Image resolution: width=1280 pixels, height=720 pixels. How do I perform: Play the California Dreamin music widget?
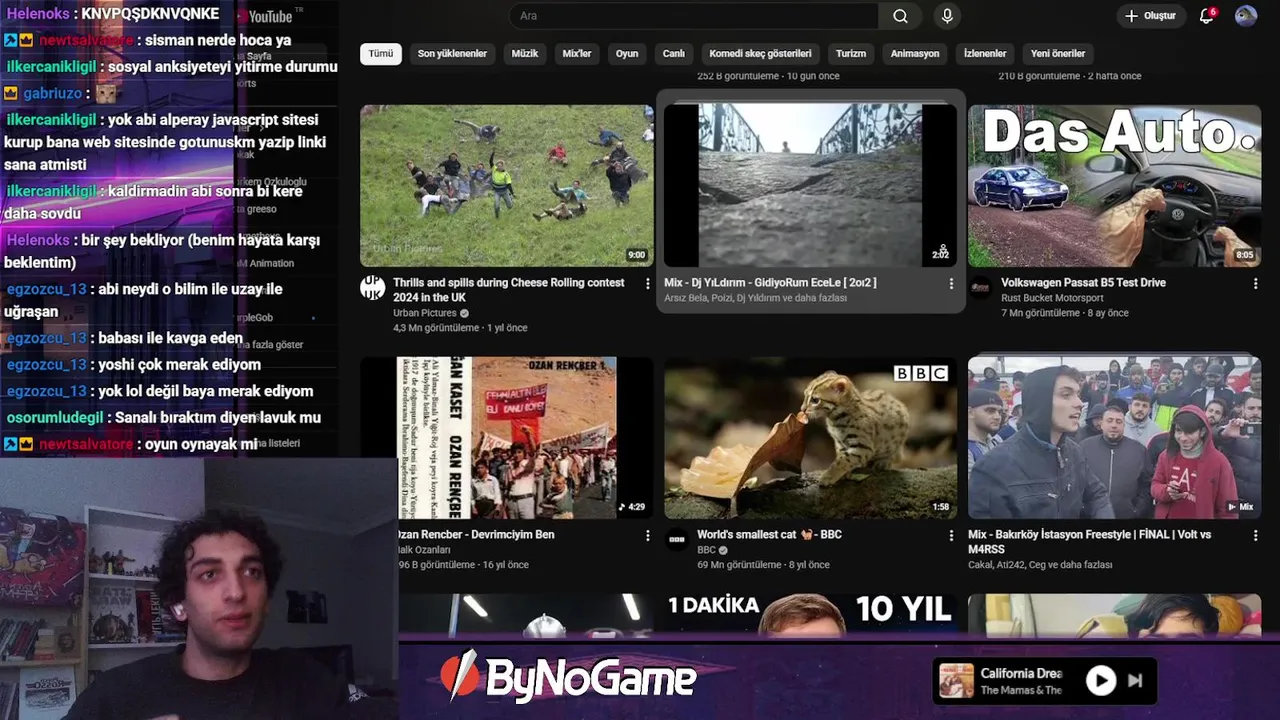[x=1100, y=681]
